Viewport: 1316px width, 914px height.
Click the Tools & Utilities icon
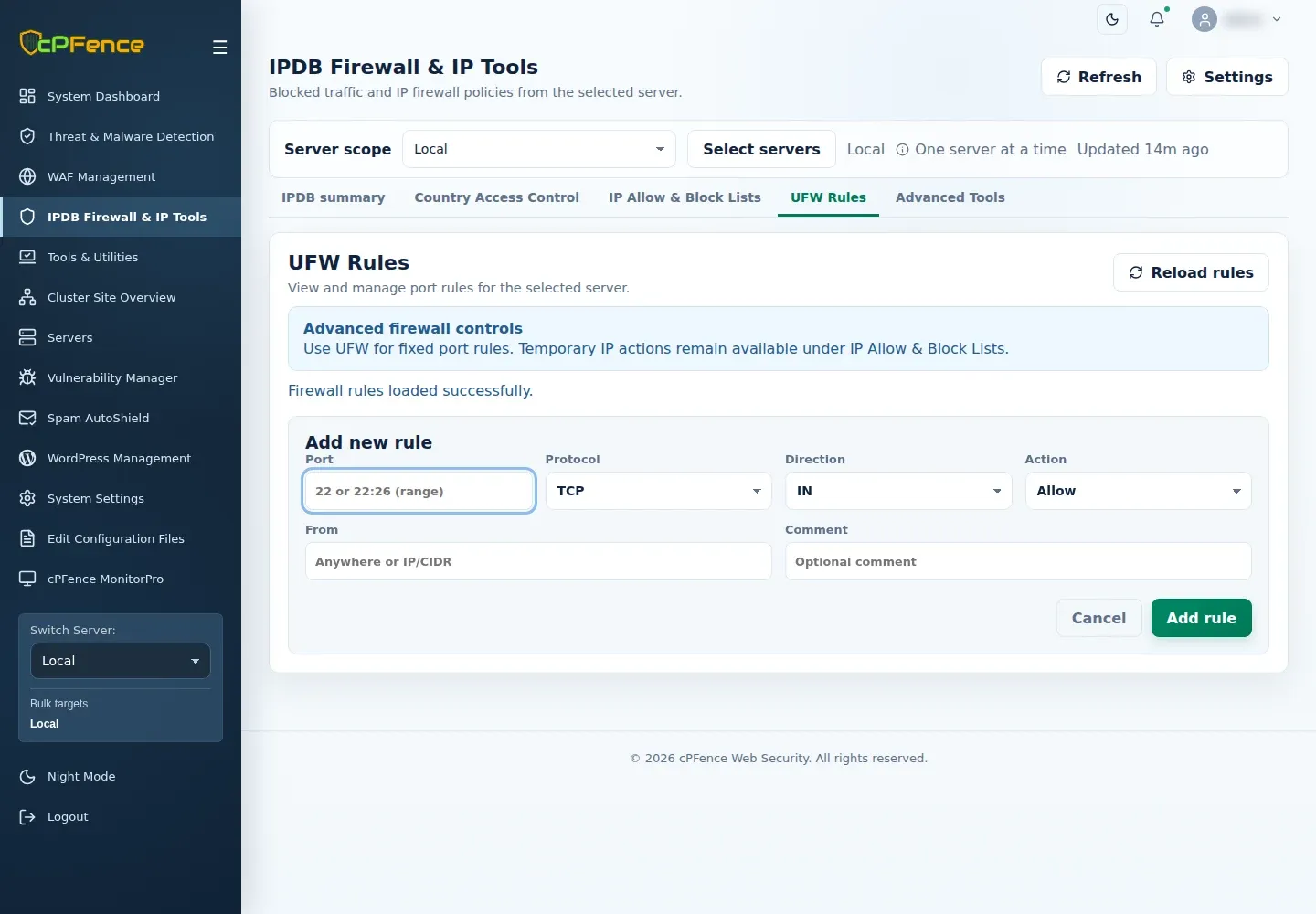[27, 257]
